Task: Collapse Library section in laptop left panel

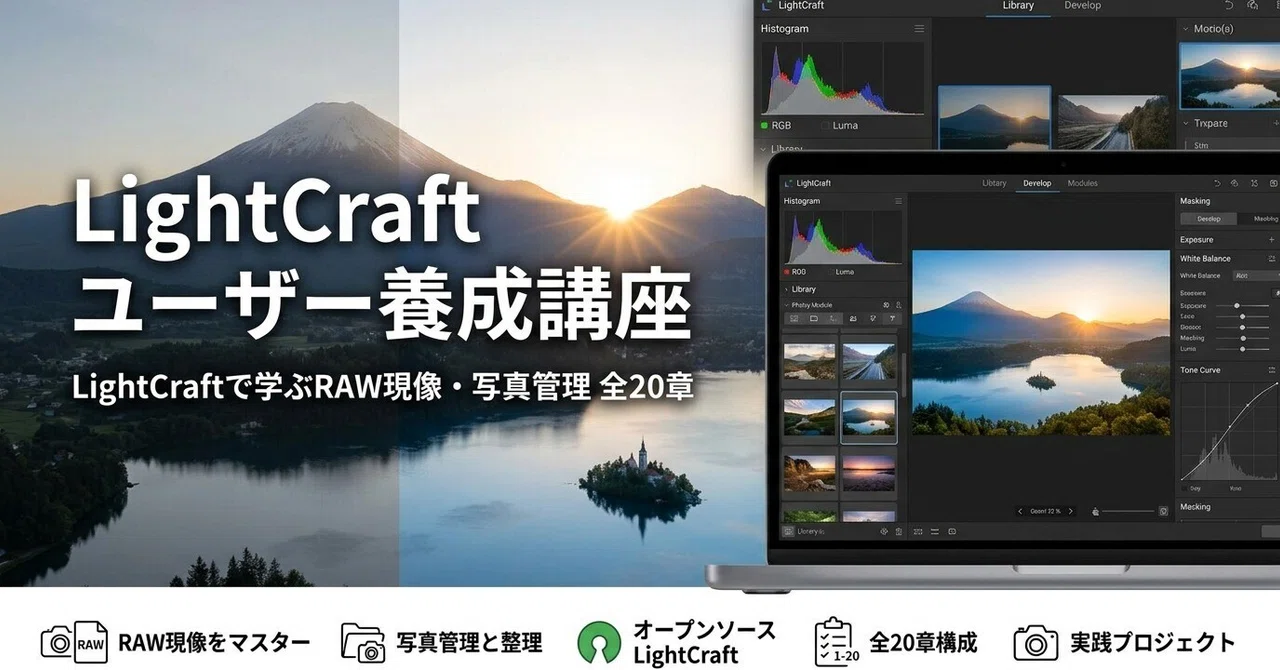Action: tap(787, 289)
